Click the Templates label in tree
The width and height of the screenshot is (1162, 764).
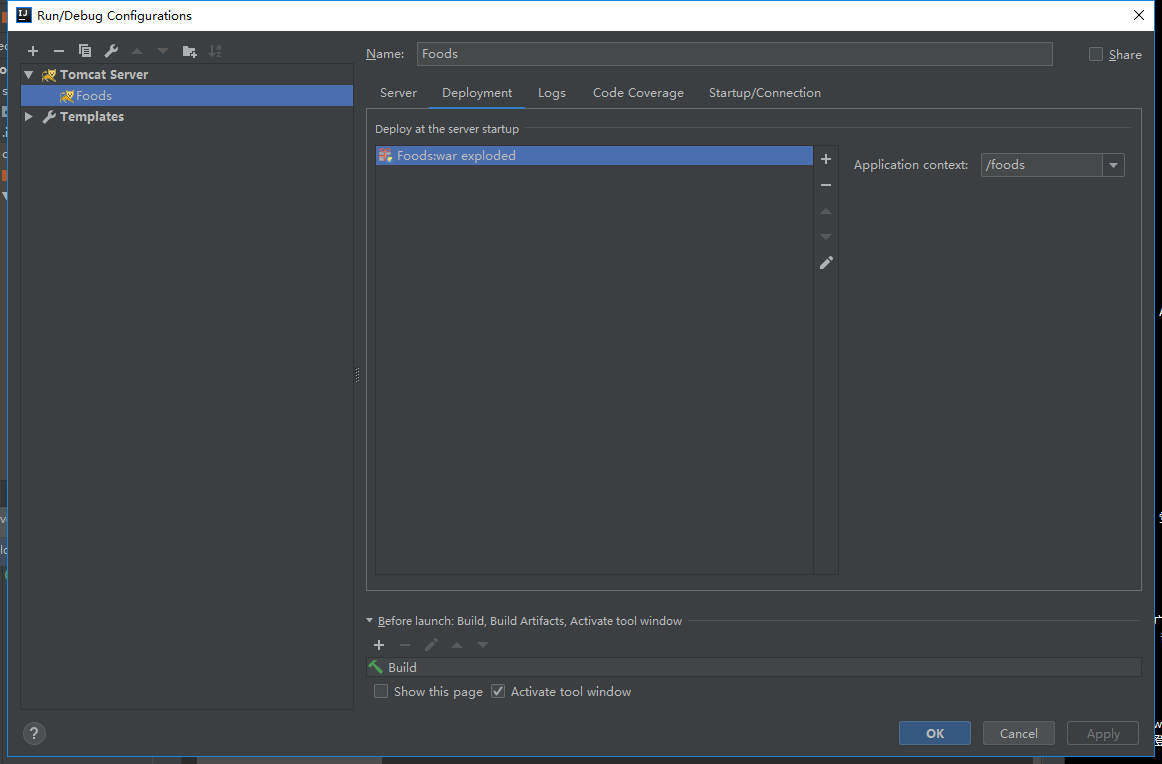[92, 116]
